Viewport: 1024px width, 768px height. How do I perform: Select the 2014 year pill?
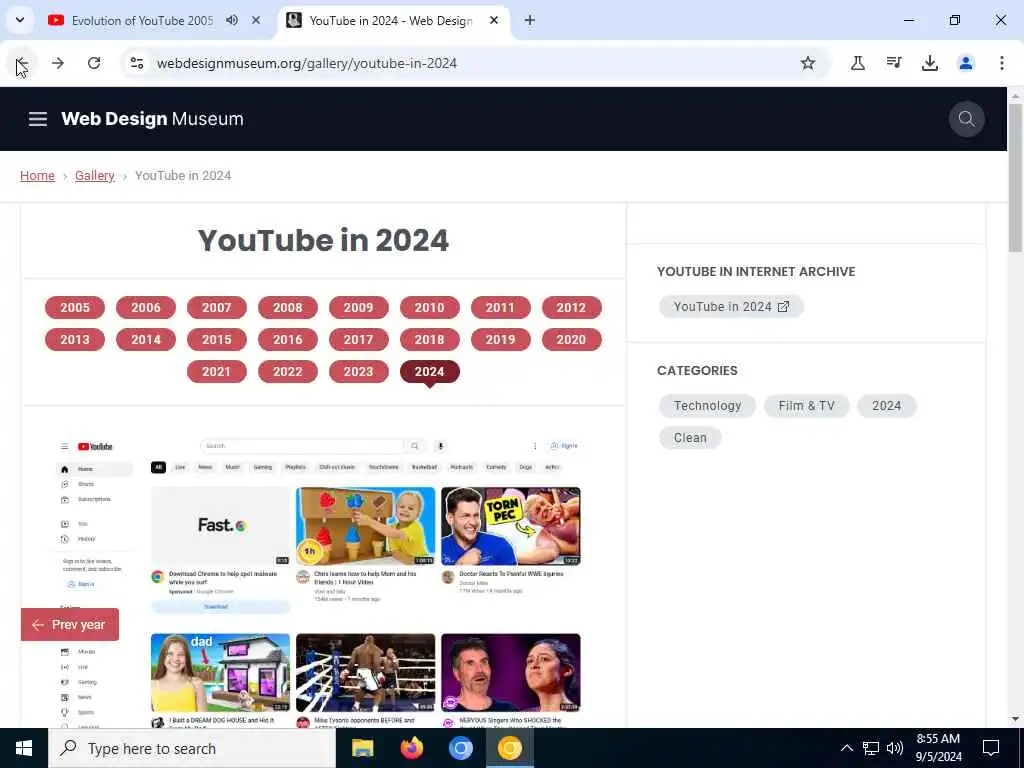pos(146,340)
